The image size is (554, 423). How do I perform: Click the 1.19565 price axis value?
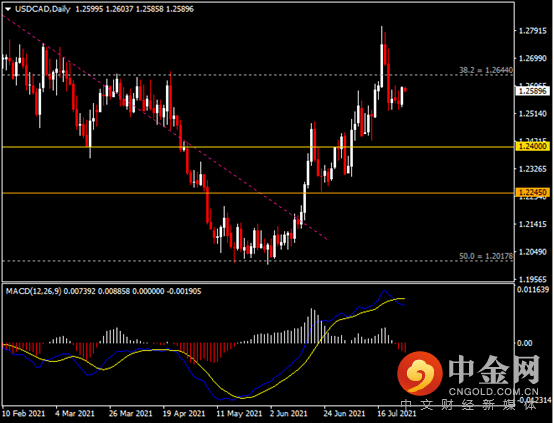pos(532,279)
